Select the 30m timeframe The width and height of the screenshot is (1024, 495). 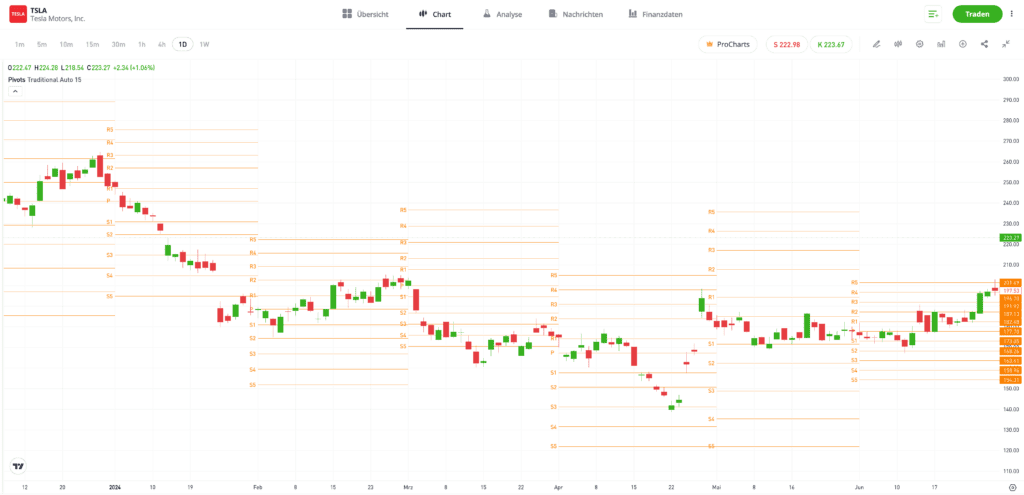tap(118, 44)
